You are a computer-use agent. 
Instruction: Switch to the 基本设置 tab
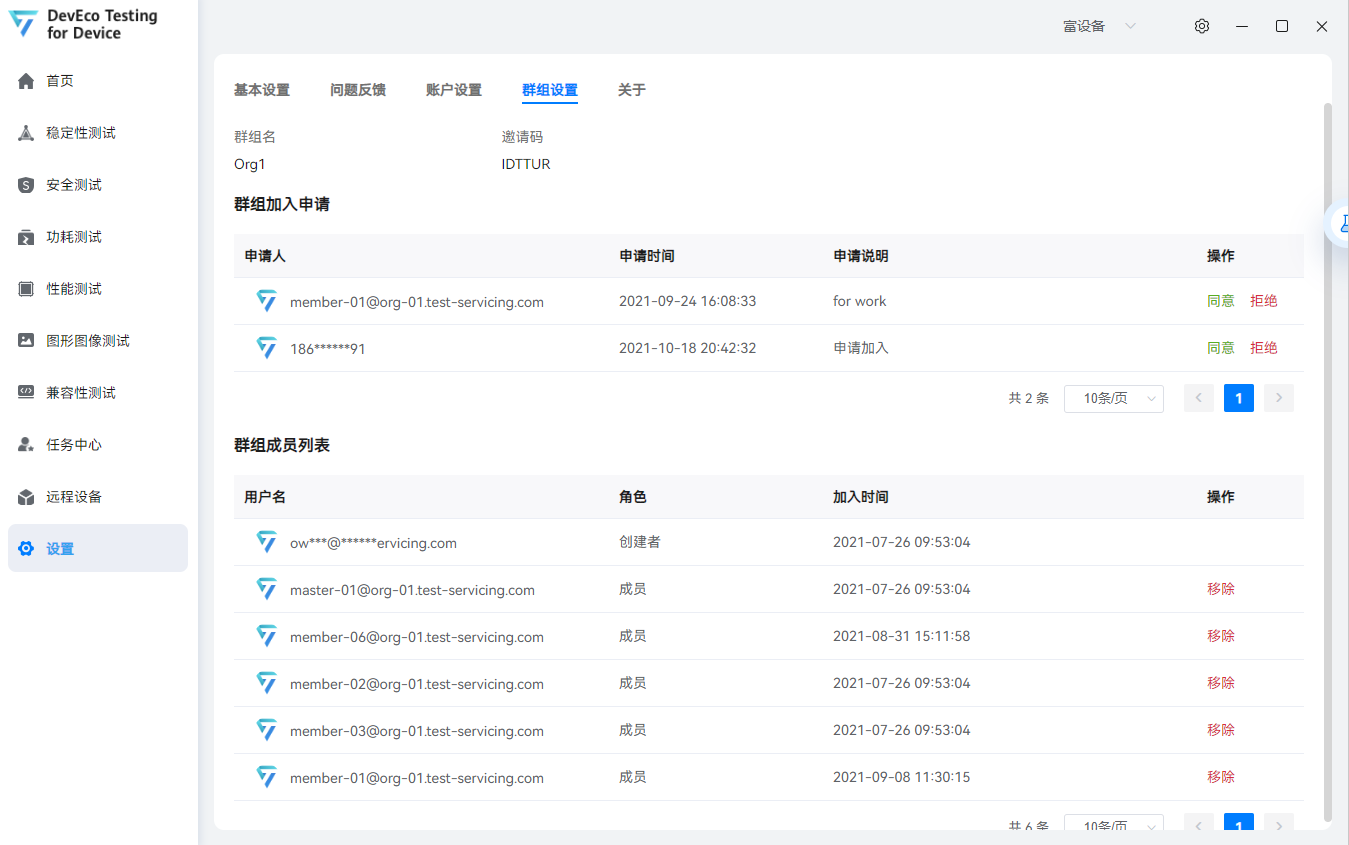point(262,90)
